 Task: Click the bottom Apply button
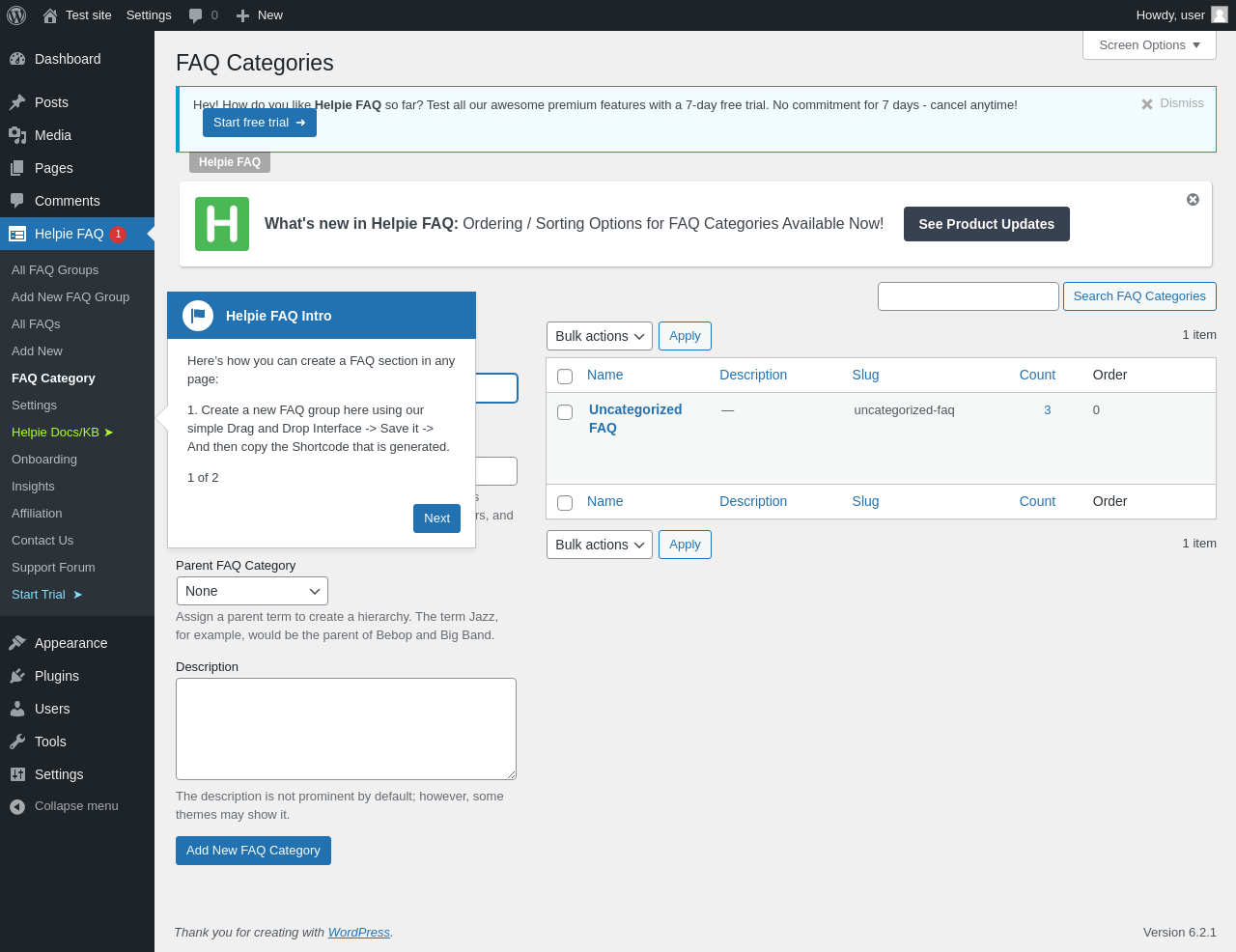(x=685, y=545)
